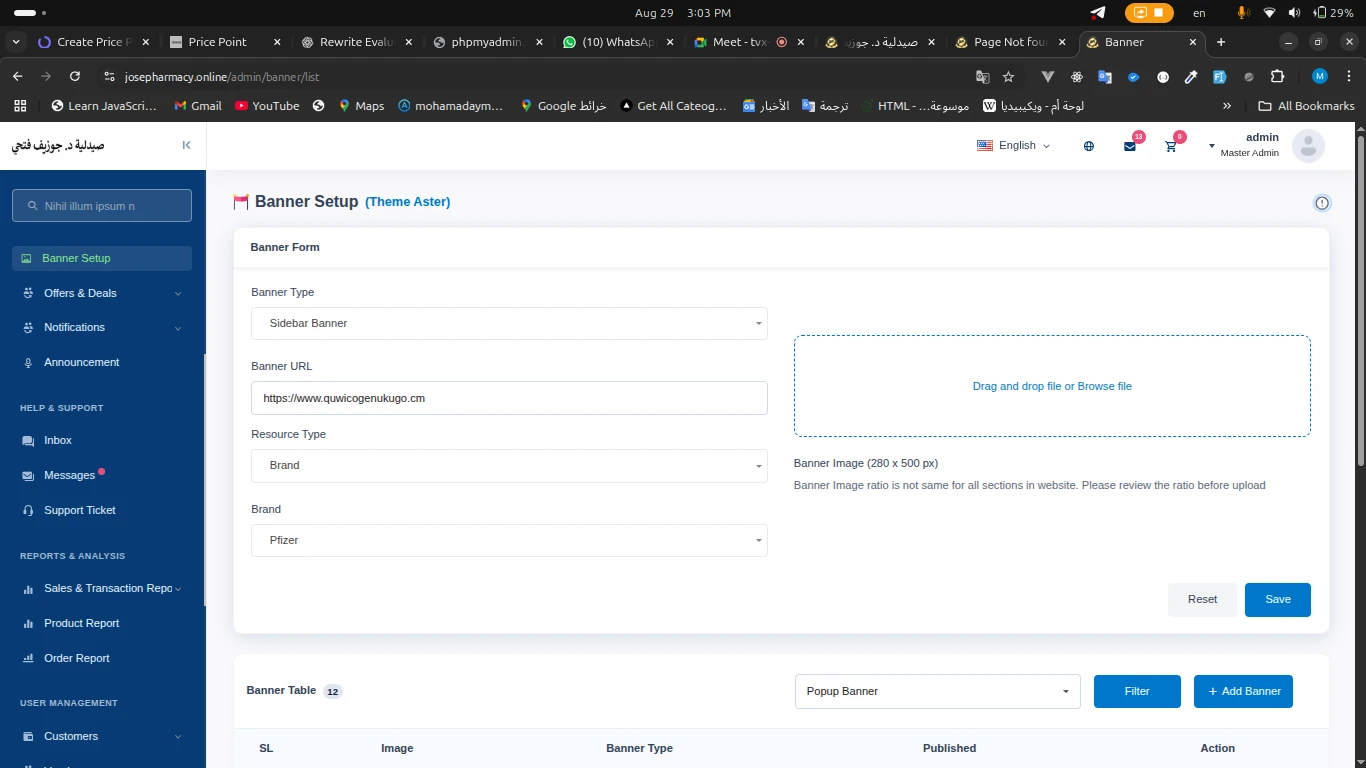Click the globe website icon in header
Viewport: 1366px width, 768px height.
pyautogui.click(x=1089, y=146)
